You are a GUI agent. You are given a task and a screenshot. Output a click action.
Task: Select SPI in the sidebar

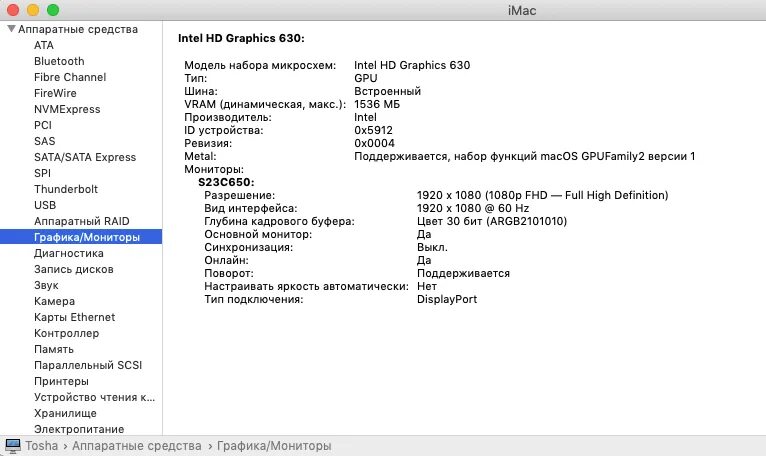point(43,173)
